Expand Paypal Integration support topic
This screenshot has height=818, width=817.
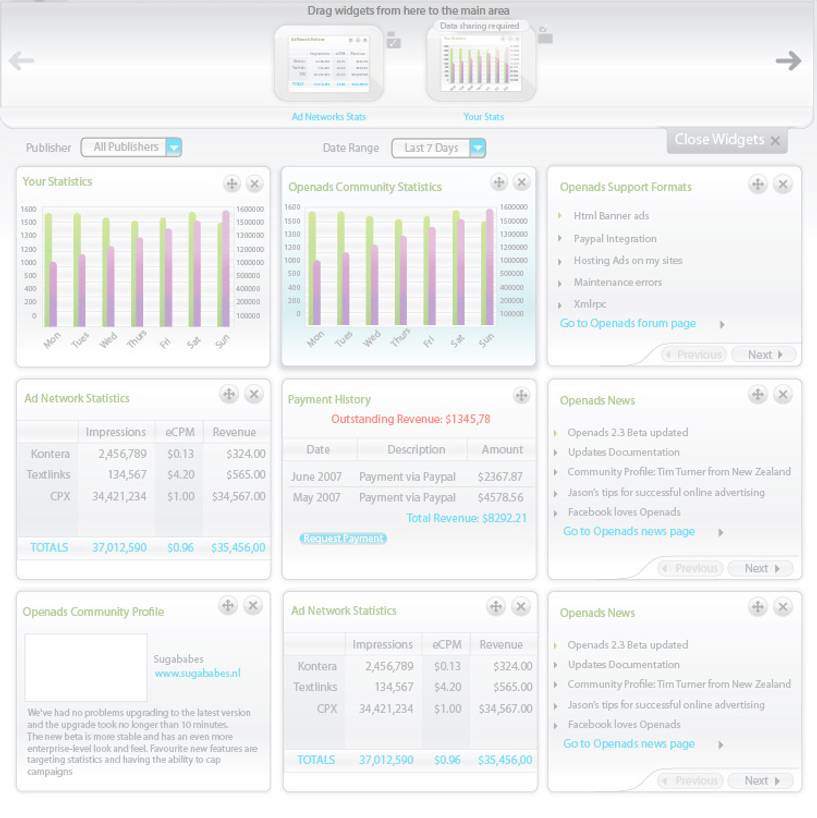pyautogui.click(x=614, y=239)
